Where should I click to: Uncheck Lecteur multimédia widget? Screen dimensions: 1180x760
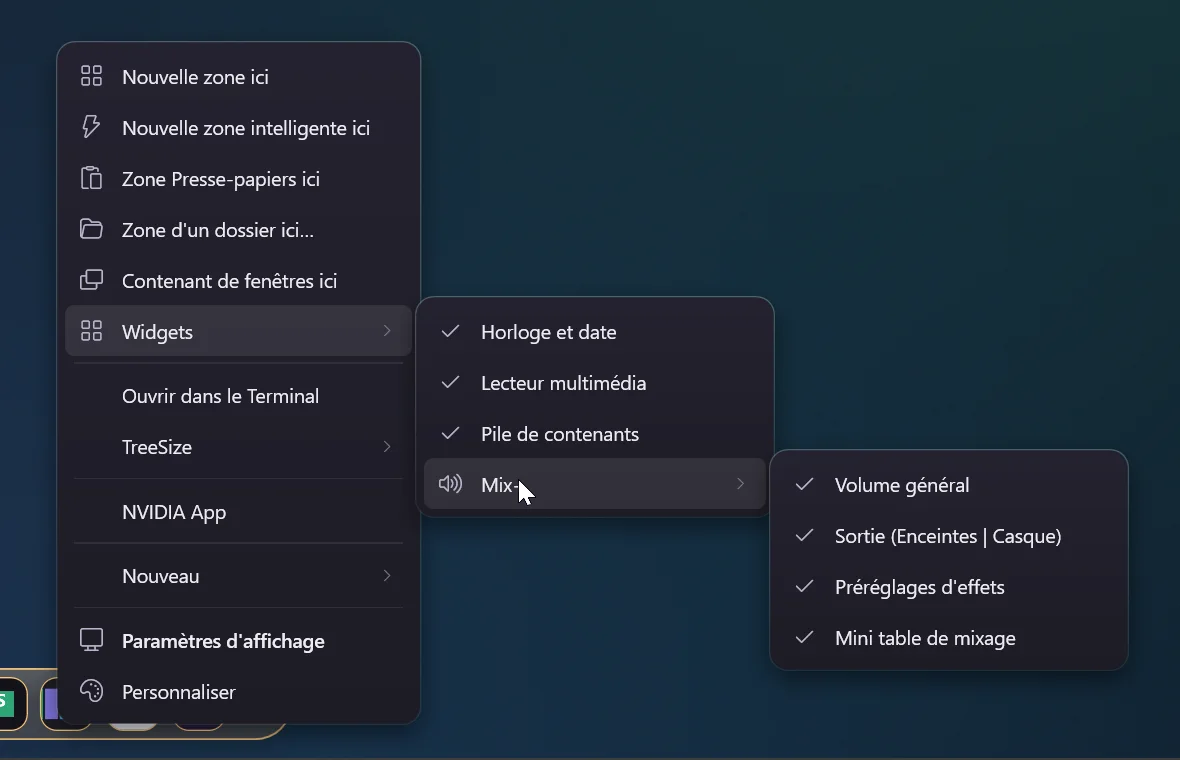tap(595, 383)
